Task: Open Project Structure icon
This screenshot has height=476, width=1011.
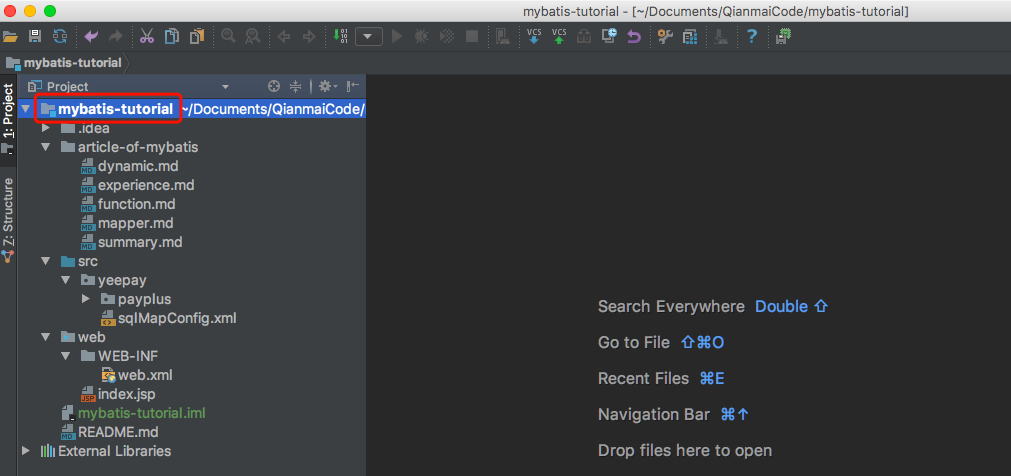Action: point(691,37)
